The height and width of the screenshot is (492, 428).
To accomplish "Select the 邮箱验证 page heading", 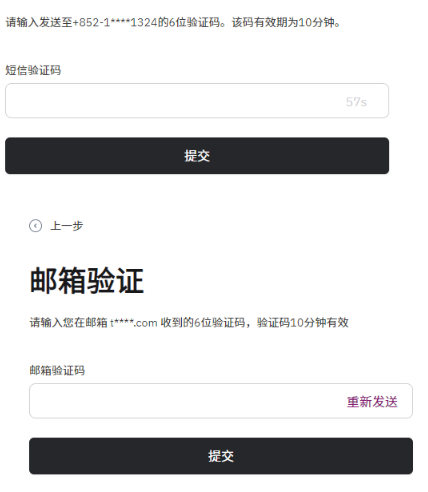I will (87, 281).
